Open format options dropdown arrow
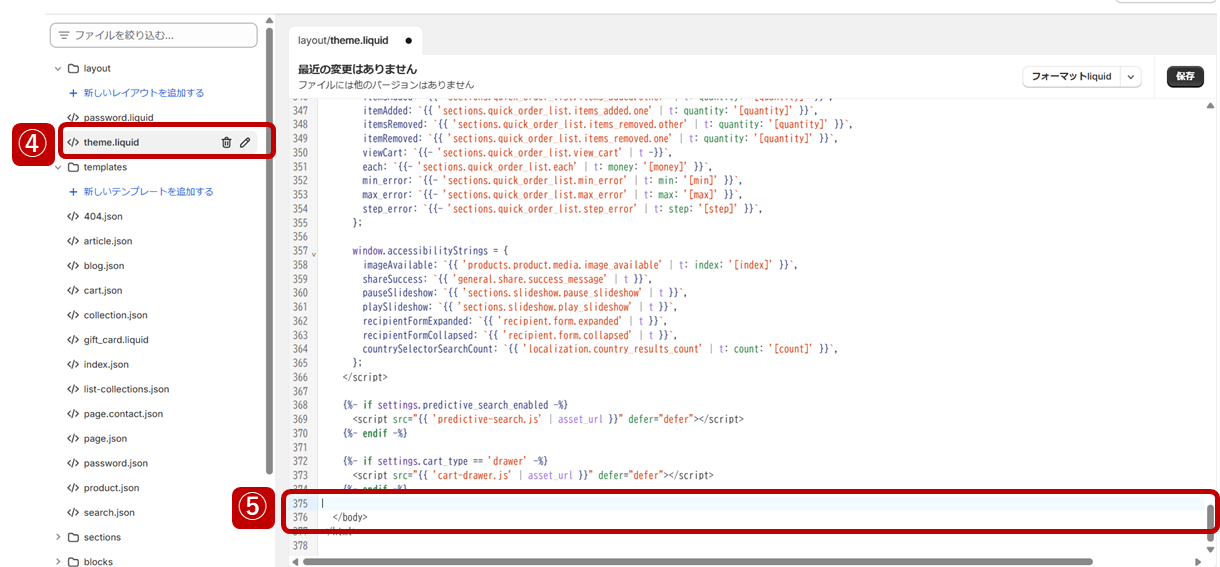The height and width of the screenshot is (567, 1220). 1130,77
